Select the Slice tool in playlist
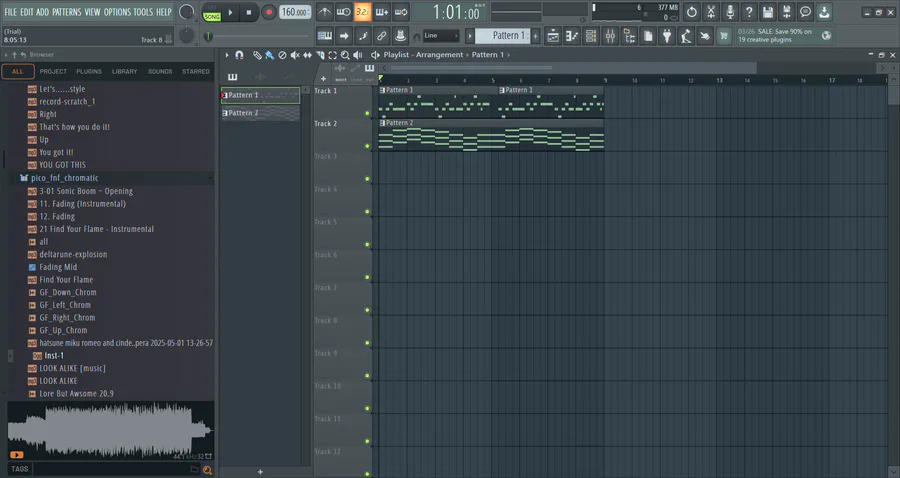The height and width of the screenshot is (478, 900). coord(320,55)
